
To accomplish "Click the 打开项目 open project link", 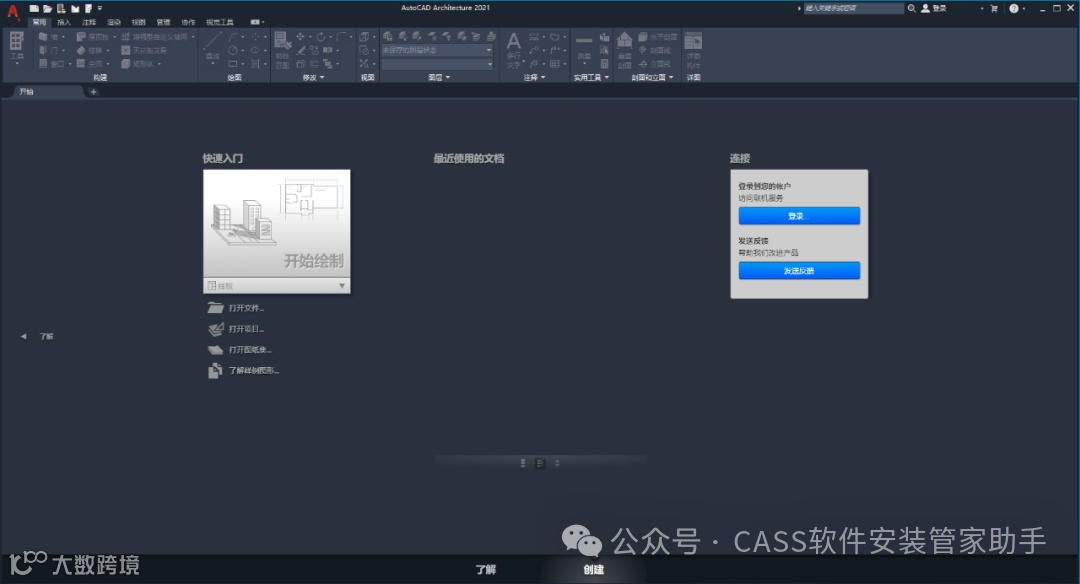I will click(x=236, y=328).
